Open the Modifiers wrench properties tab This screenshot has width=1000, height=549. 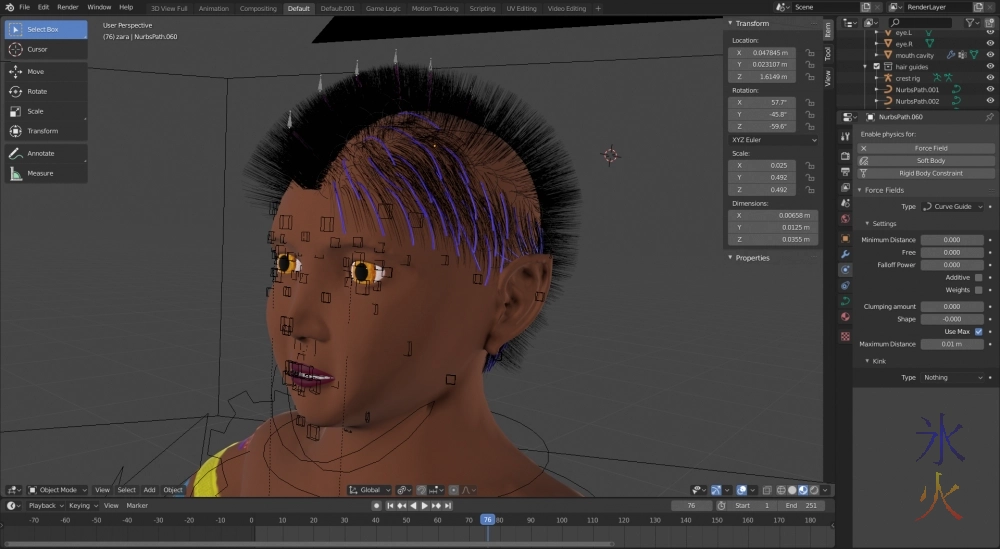pyautogui.click(x=845, y=254)
